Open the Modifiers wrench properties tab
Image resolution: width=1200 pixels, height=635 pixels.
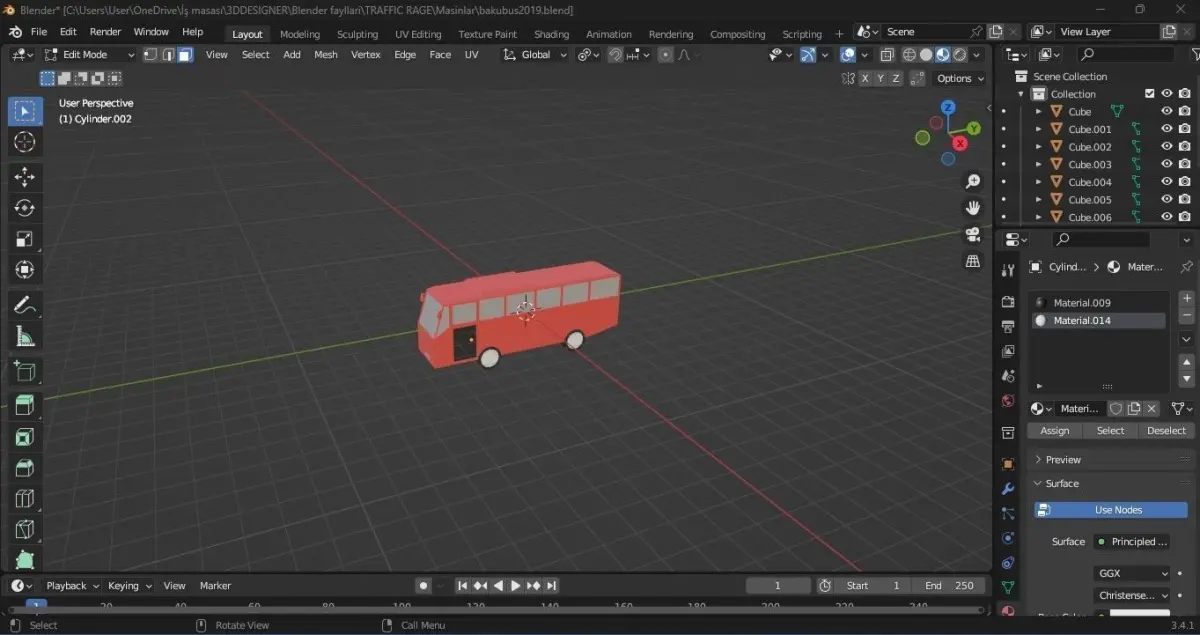1008,488
